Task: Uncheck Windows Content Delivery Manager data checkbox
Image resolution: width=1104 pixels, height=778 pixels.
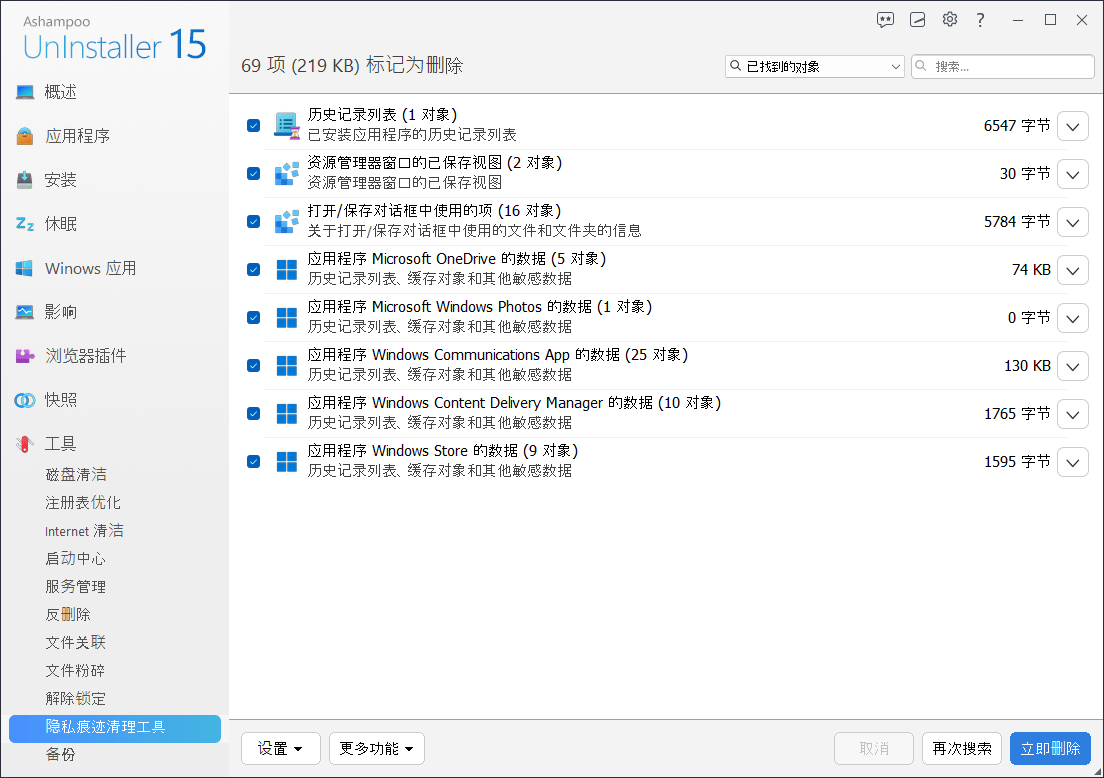Action: [x=253, y=413]
